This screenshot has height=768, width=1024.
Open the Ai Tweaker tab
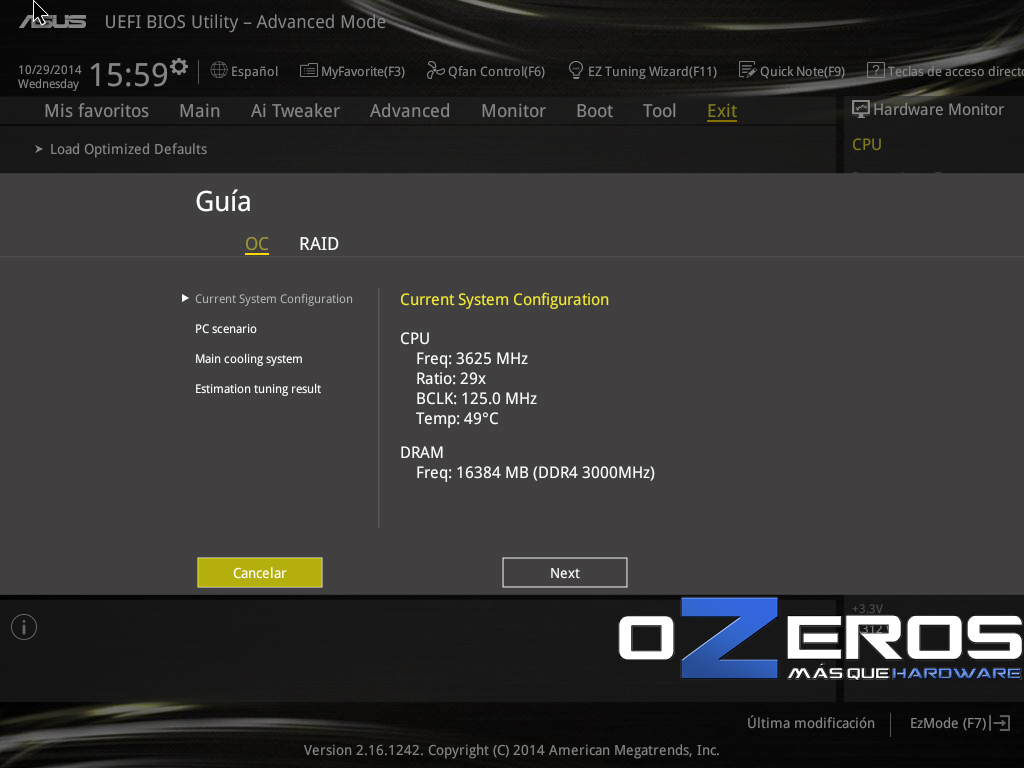(295, 110)
